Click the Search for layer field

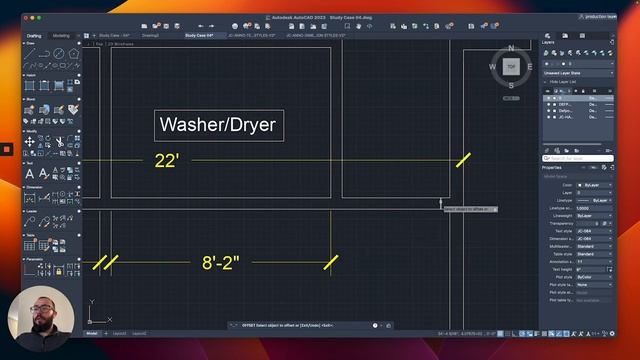[x=578, y=158]
